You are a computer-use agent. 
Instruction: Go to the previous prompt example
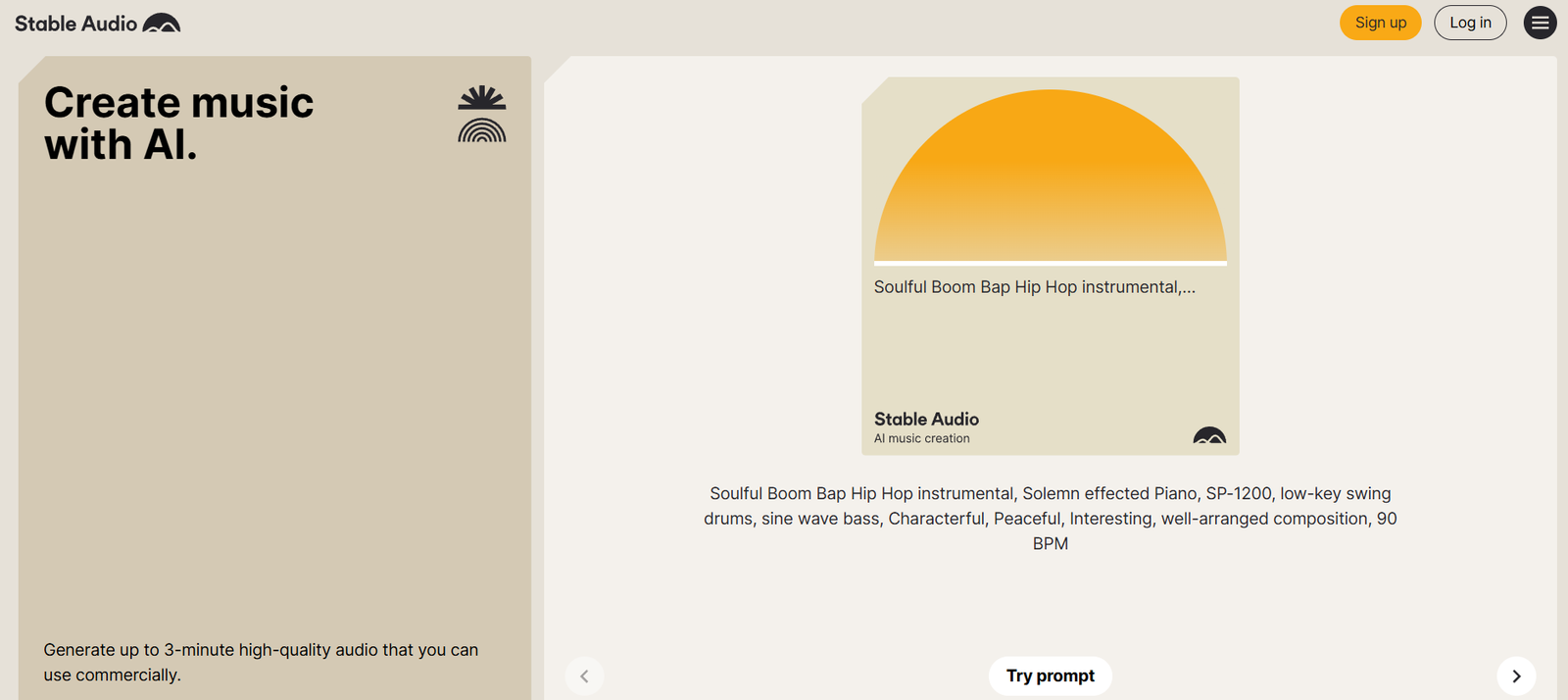584,675
